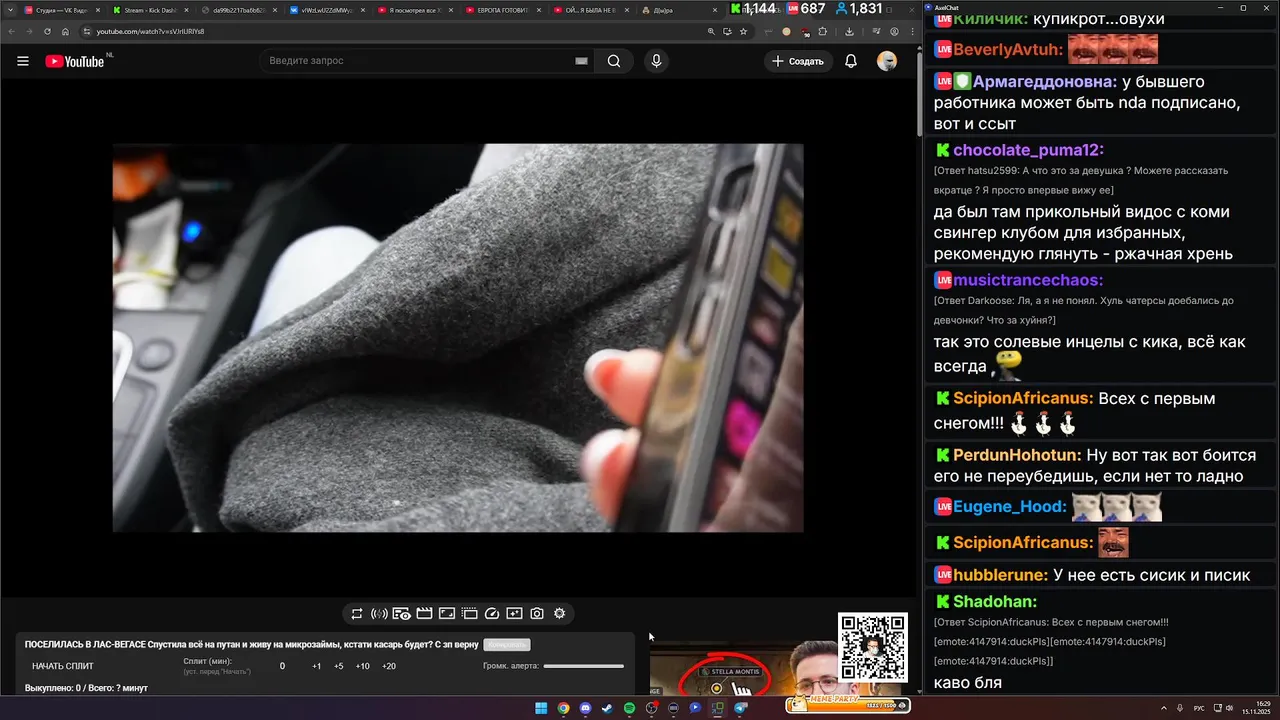Viewport: 1280px width, 720px height.
Task: Click username PerdunHohotun in chat
Action: (x=1017, y=455)
